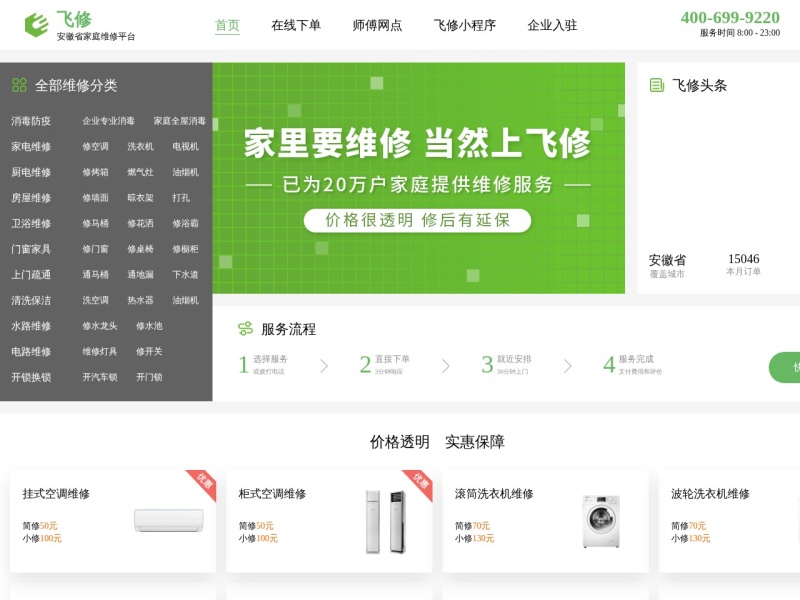Click the arrow after step 2 直接下单
Viewport: 800px width, 600px height.
point(446,365)
